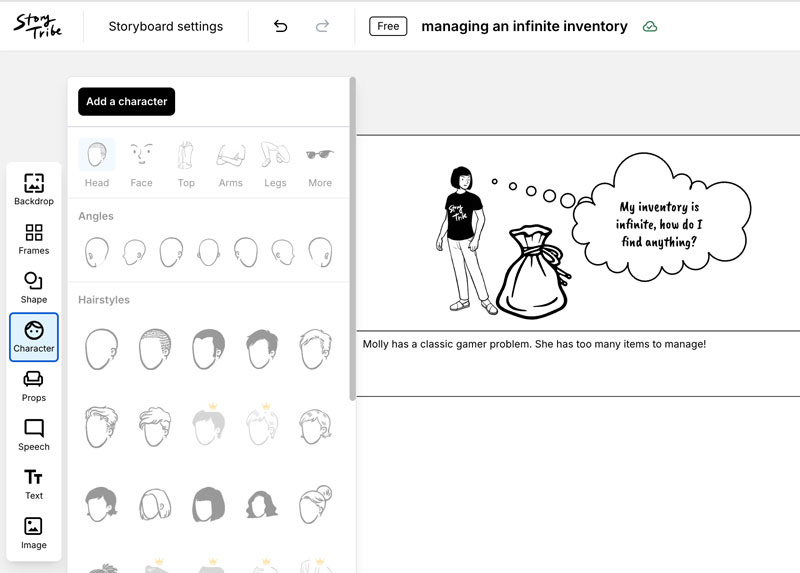Open Storyboard settings

point(166,26)
